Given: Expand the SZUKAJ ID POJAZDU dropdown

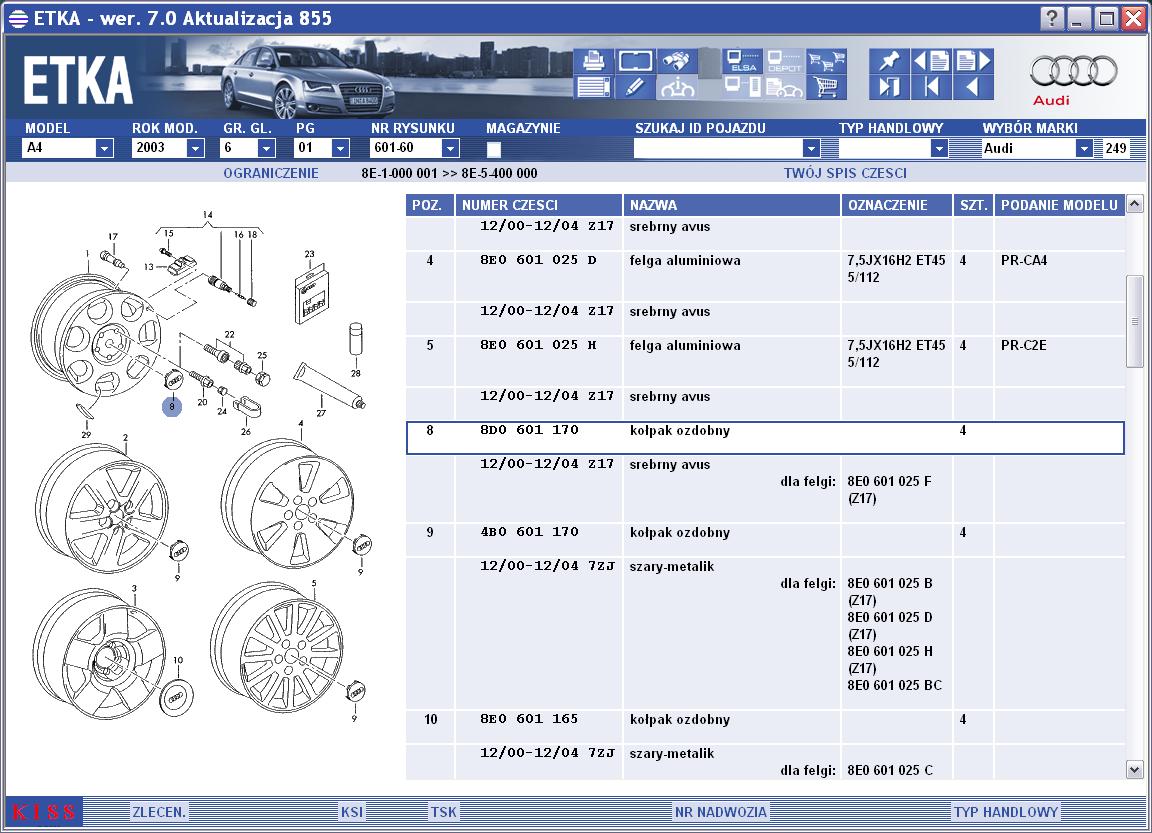Looking at the screenshot, I should [811, 148].
